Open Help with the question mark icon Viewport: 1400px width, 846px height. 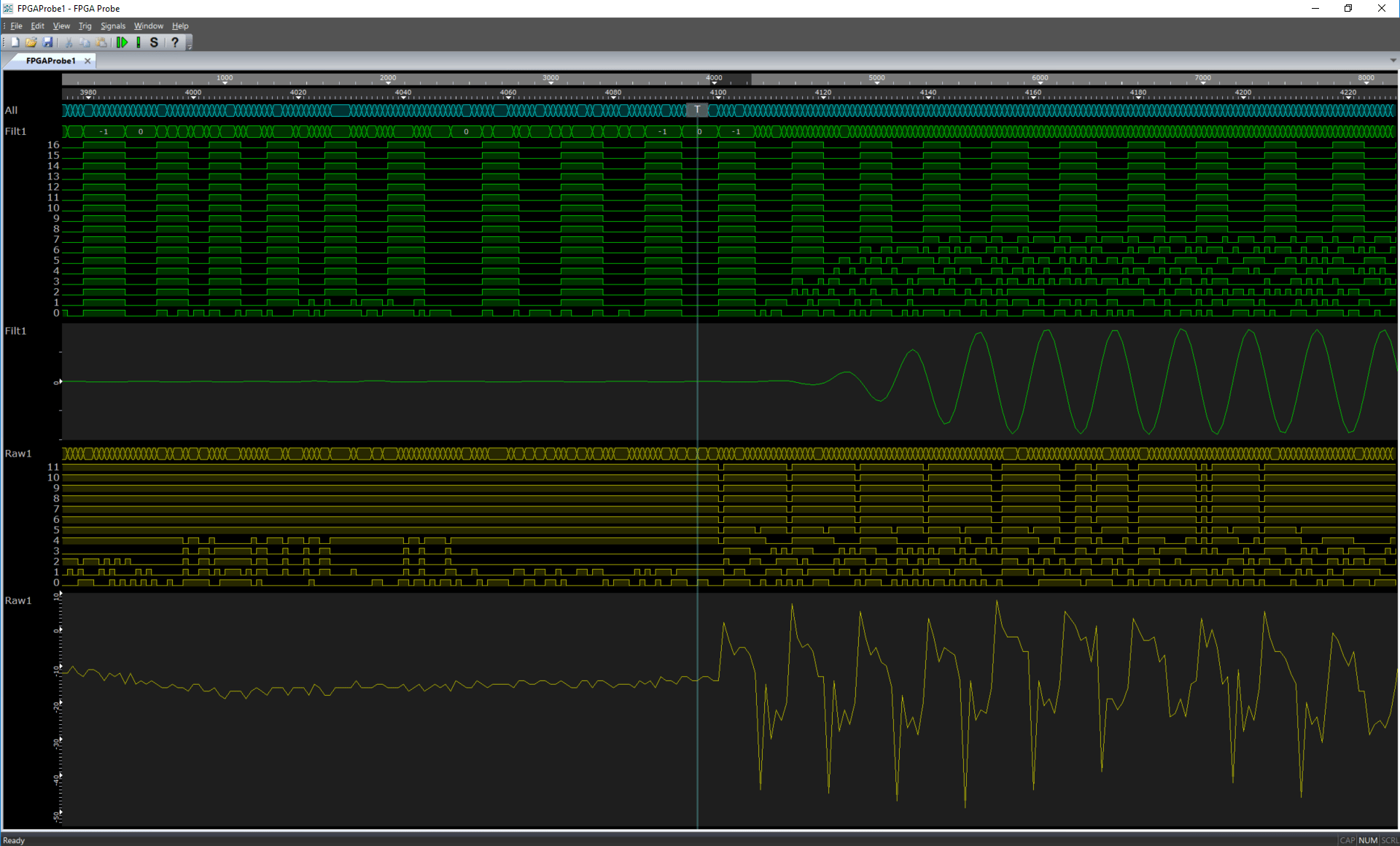[x=175, y=42]
